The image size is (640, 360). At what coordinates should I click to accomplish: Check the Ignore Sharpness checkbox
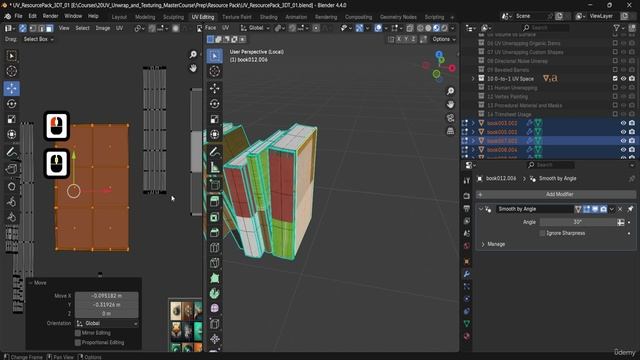tap(542, 233)
